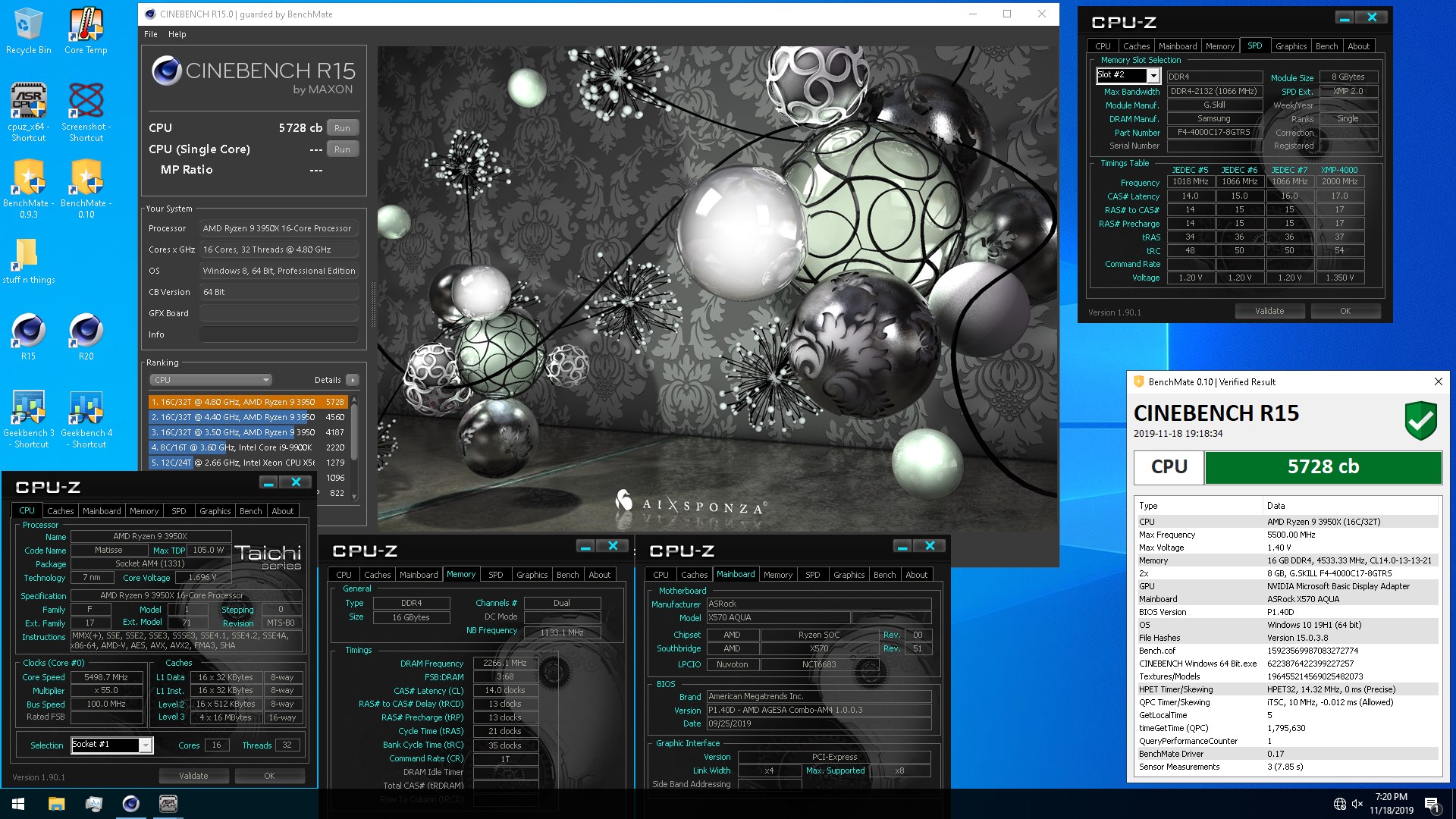Open BenchMate 0.9.3 desktop icon

pyautogui.click(x=28, y=189)
